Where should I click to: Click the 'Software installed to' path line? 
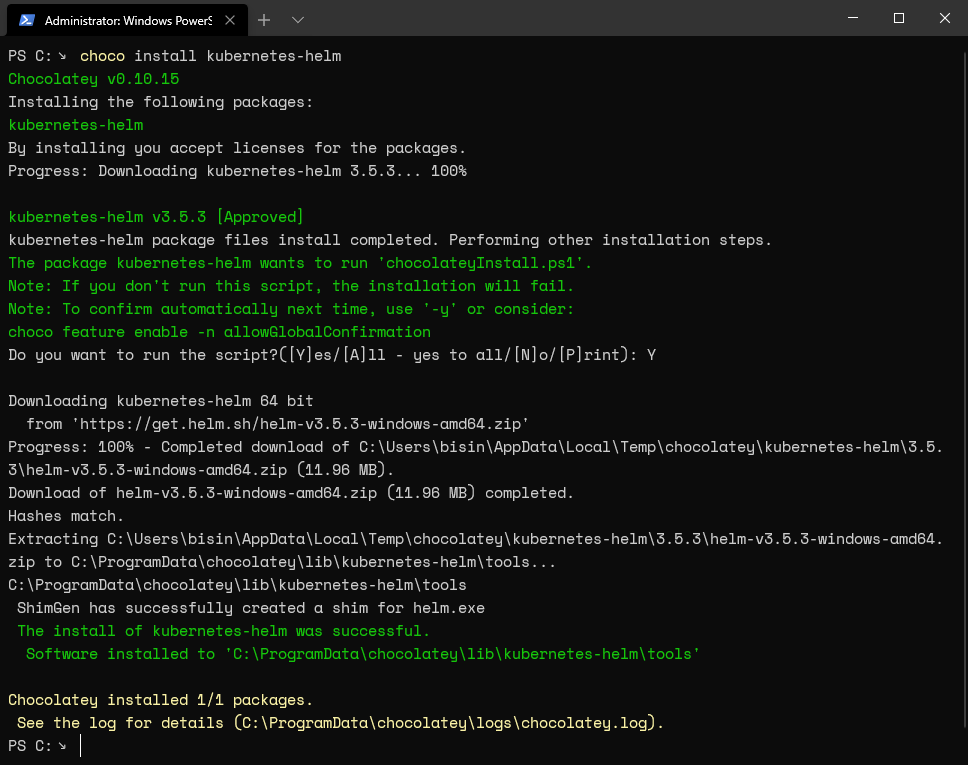pyautogui.click(x=363, y=654)
